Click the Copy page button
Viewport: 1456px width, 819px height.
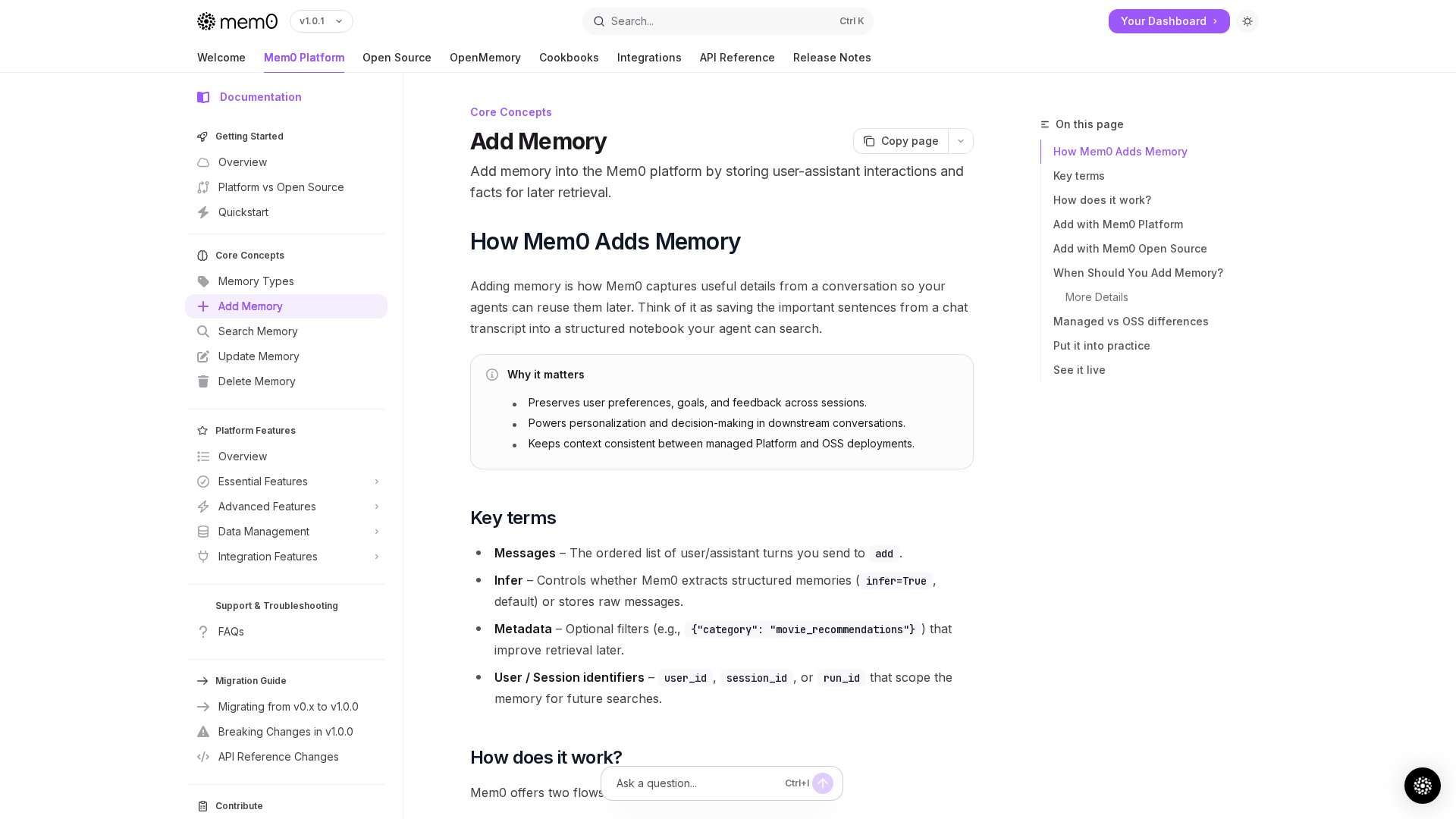901,141
